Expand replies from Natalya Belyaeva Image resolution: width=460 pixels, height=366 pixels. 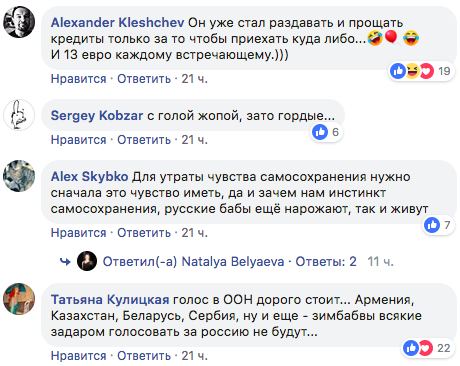326,262
